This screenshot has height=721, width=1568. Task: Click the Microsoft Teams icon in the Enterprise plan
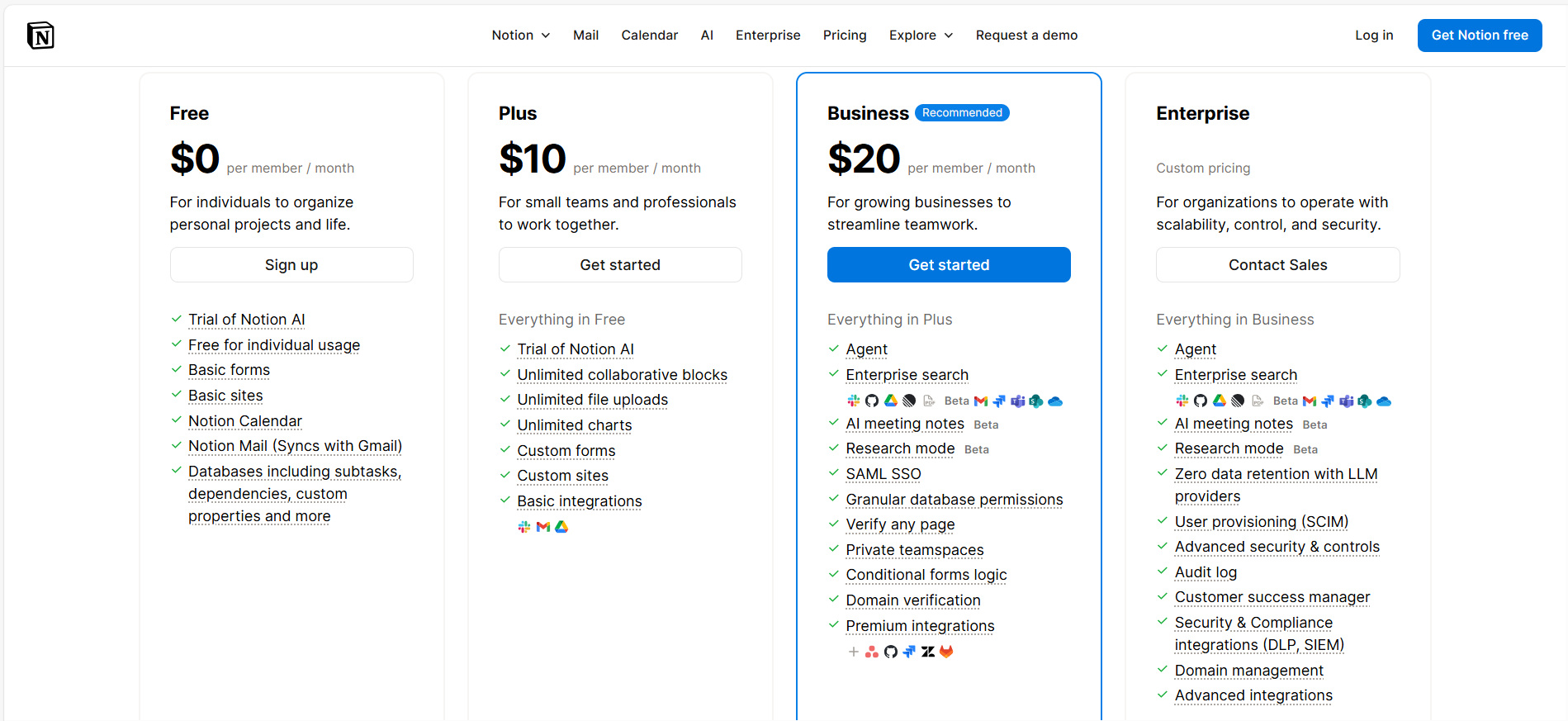pyautogui.click(x=1347, y=401)
